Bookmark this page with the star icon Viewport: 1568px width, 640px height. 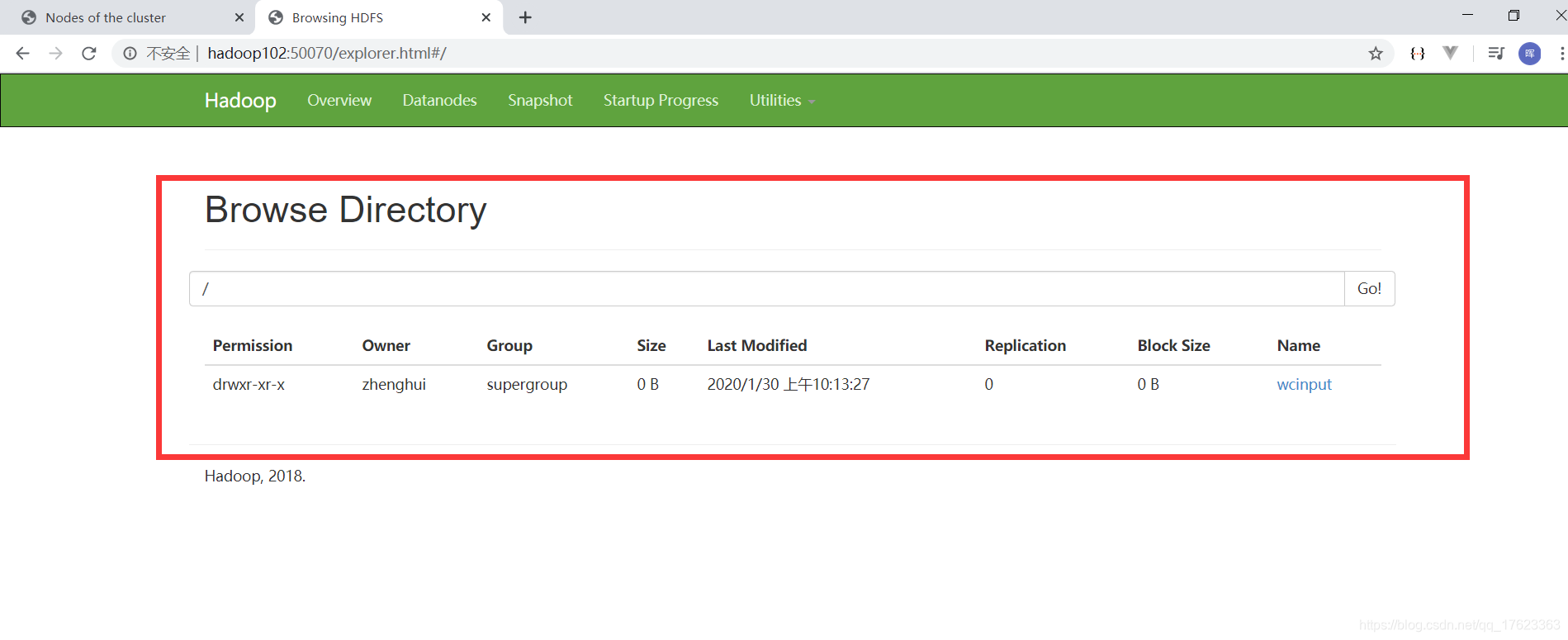tap(1376, 54)
